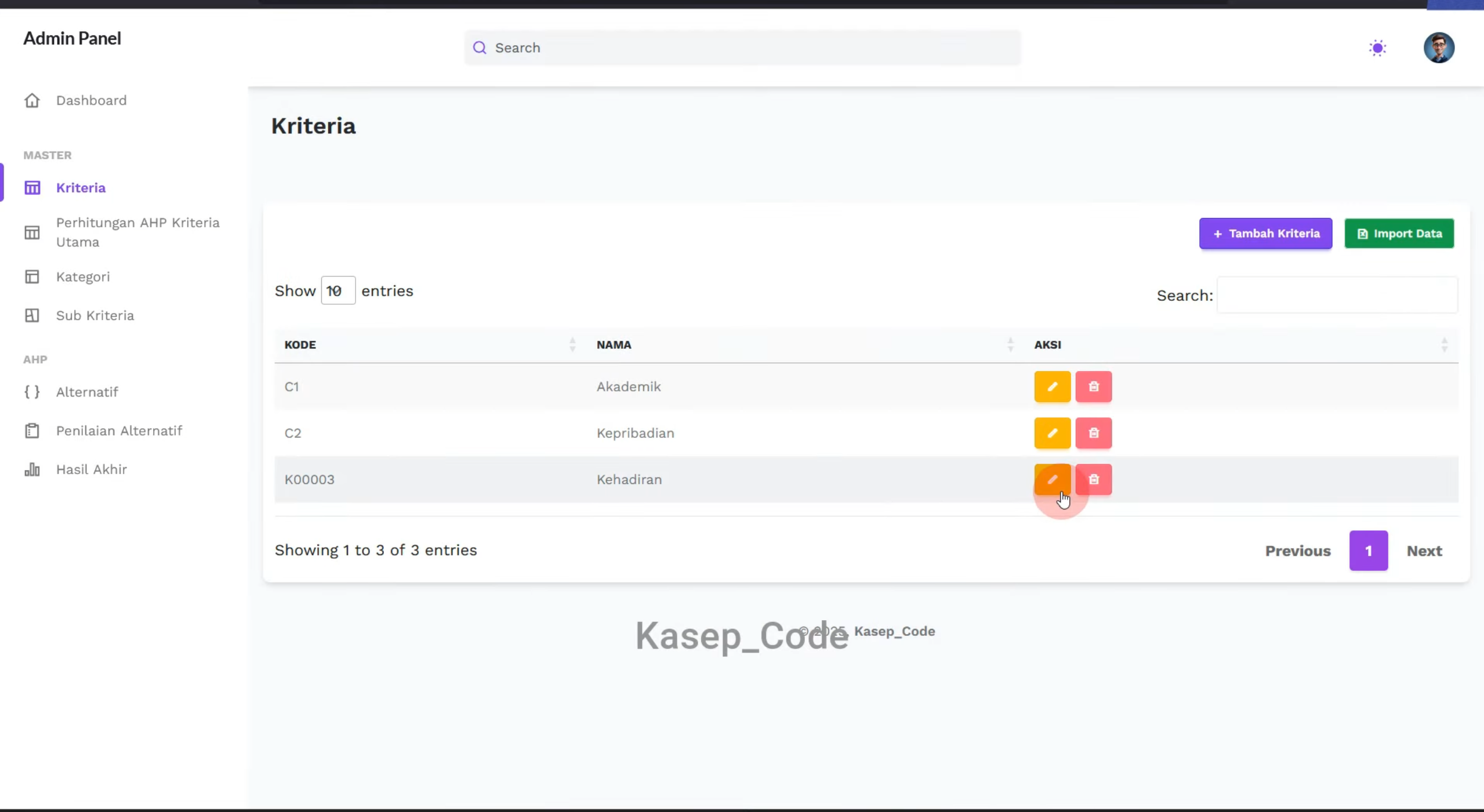Go to Kategori menu item
The height and width of the screenshot is (812, 1484).
(83, 276)
